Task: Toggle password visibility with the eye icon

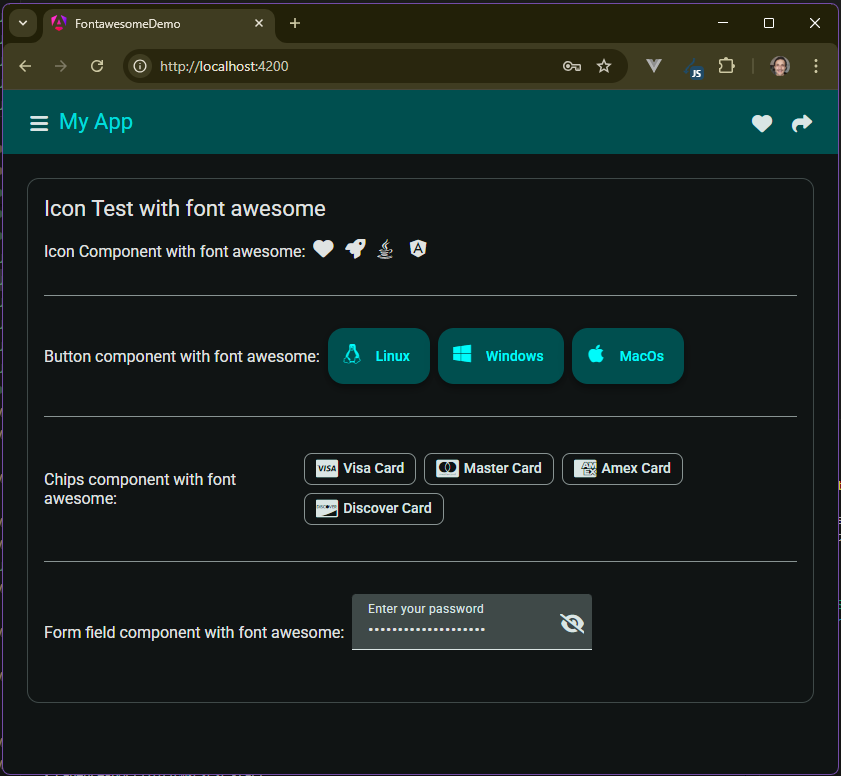Action: click(x=571, y=622)
